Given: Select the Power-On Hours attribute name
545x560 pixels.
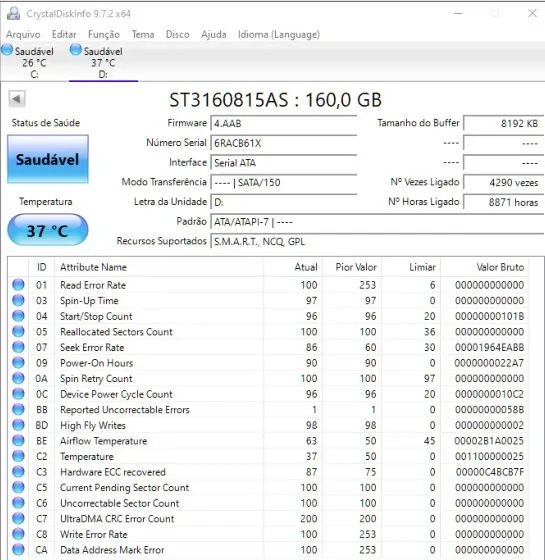Looking at the screenshot, I should (x=96, y=363).
